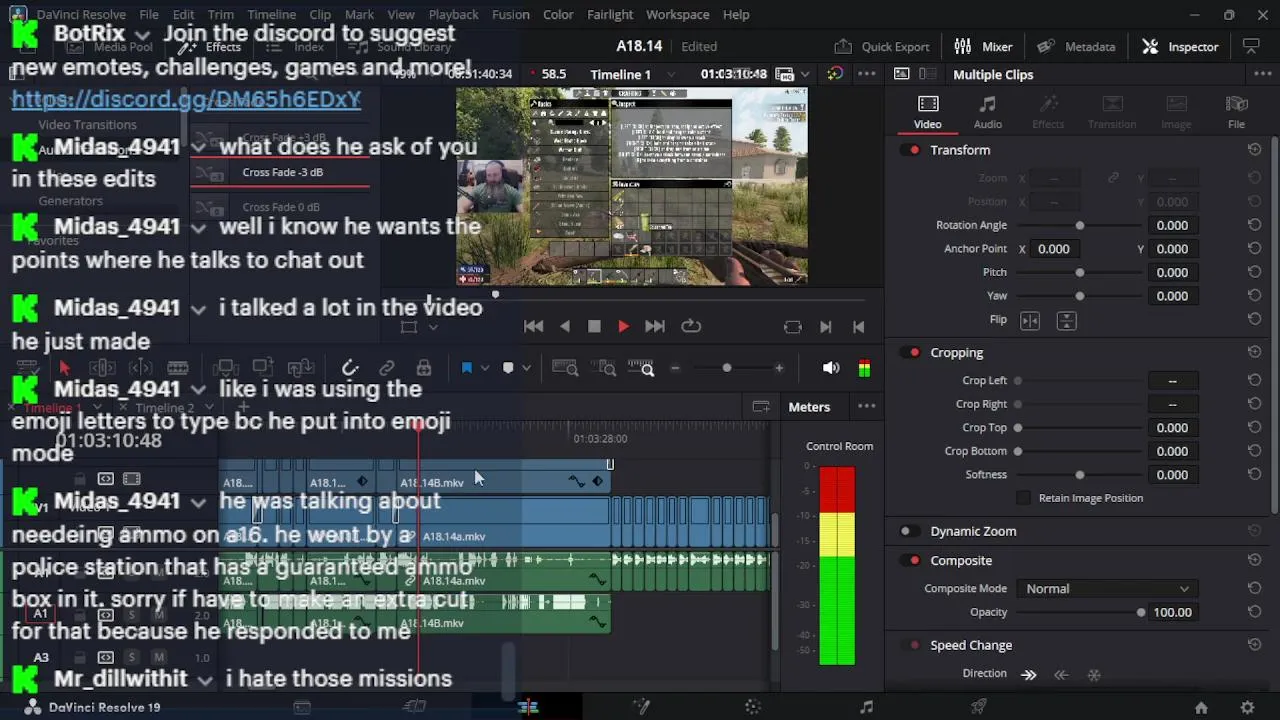The height and width of the screenshot is (720, 1280).
Task: Expand the BotRix chat username chevron
Action: (142, 34)
